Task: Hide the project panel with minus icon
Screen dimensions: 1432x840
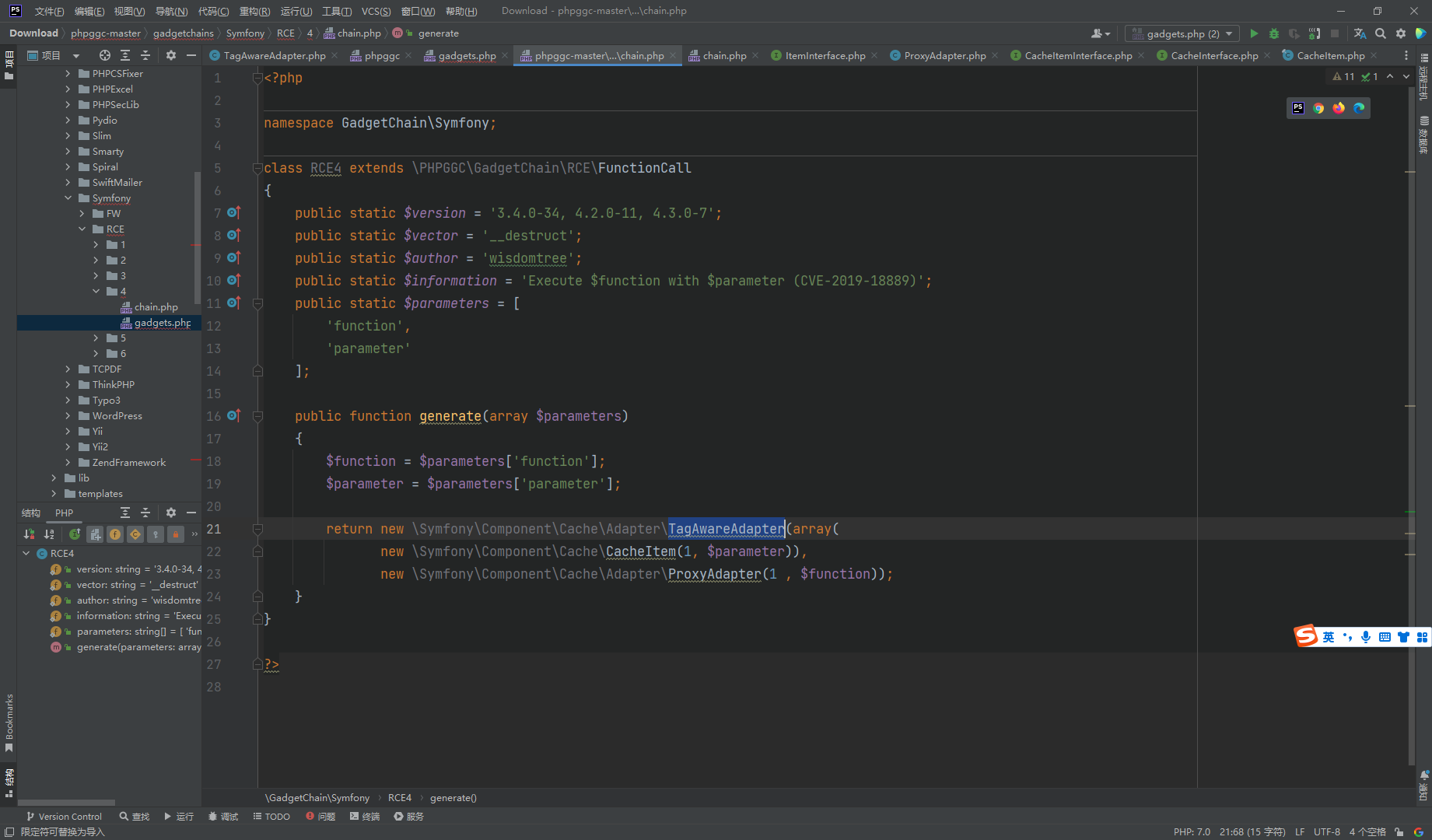Action: (191, 55)
